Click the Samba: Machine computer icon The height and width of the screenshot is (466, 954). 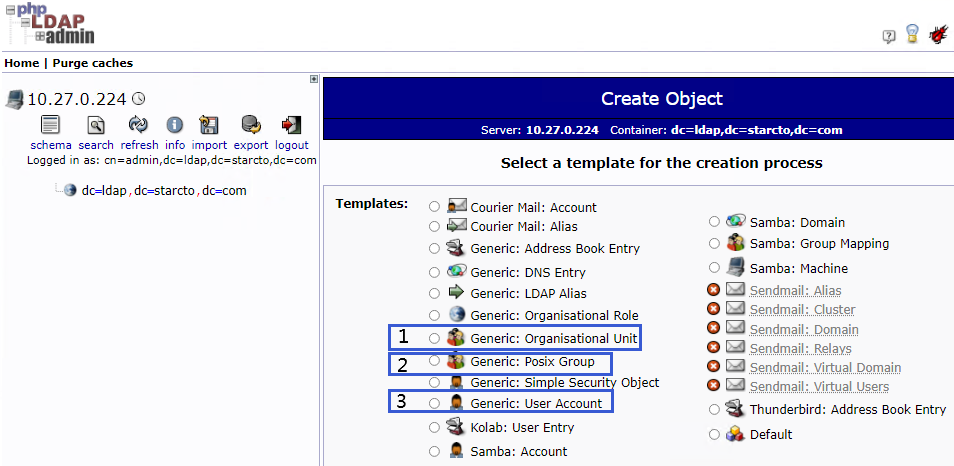[x=735, y=267]
